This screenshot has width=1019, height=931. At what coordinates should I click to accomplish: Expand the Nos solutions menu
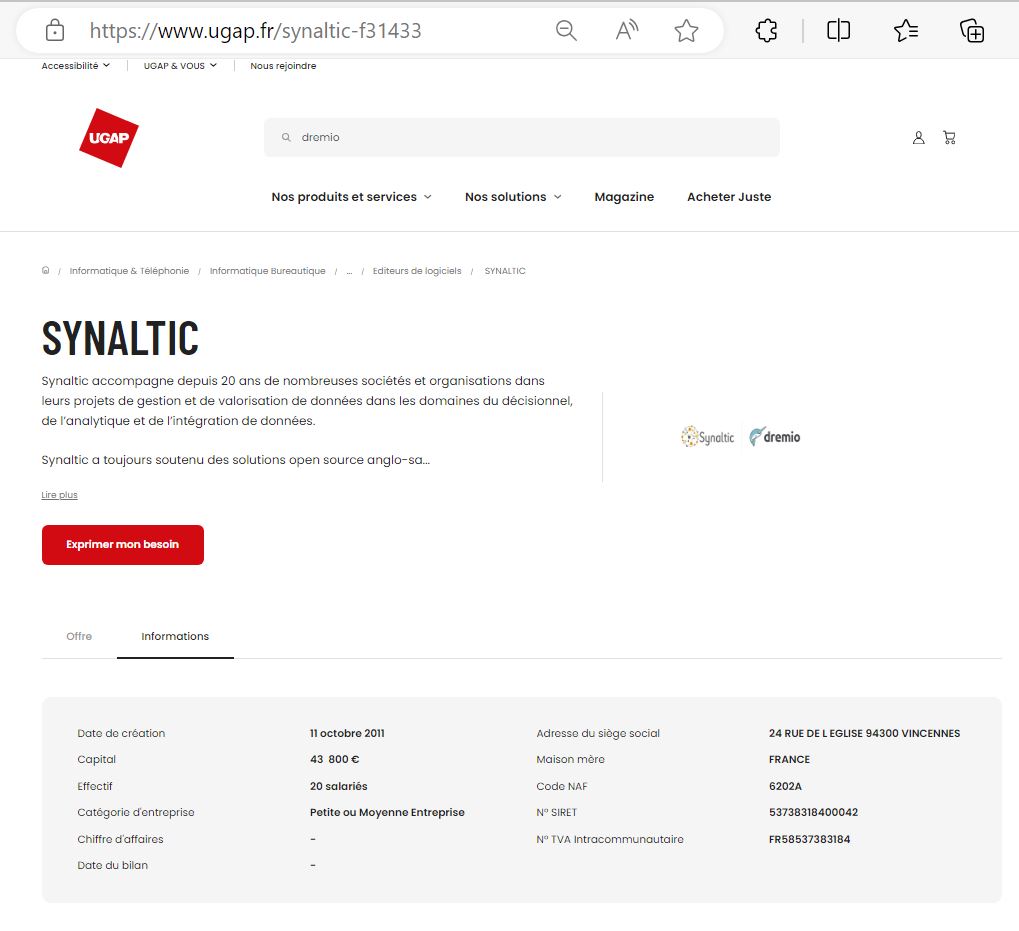click(513, 197)
